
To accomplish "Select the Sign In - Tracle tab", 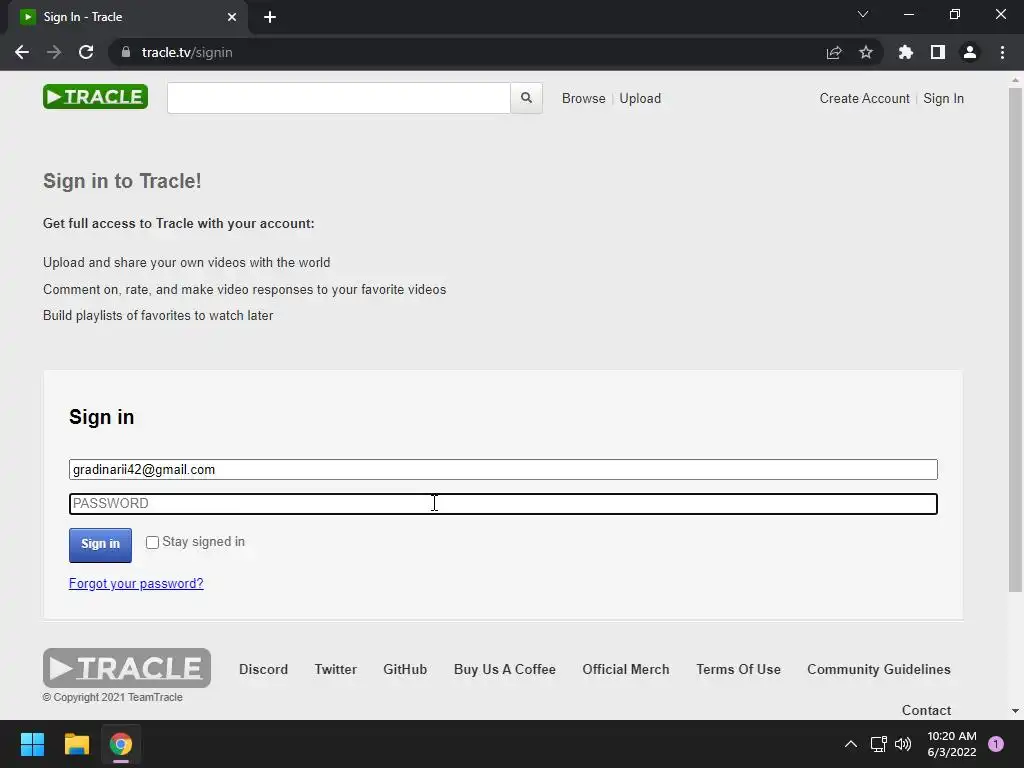I will point(127,17).
